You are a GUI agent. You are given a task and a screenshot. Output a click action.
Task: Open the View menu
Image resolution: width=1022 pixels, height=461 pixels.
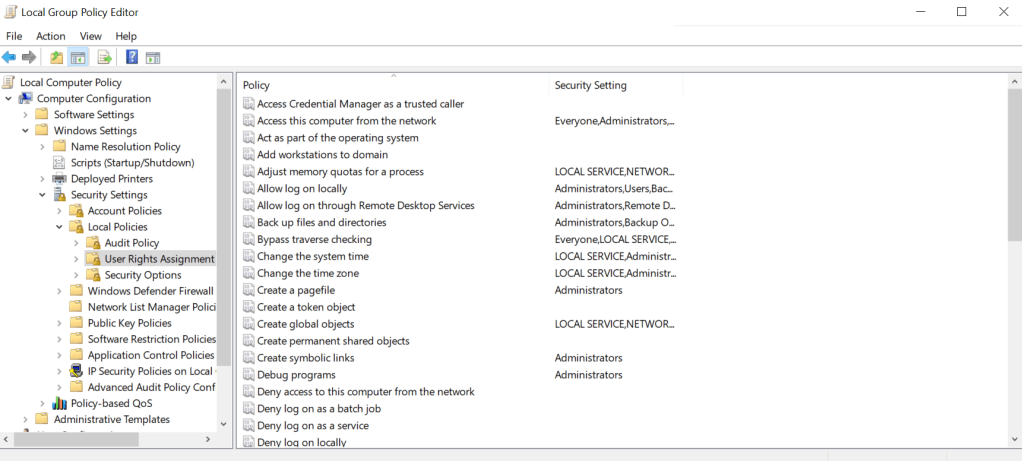[91, 36]
